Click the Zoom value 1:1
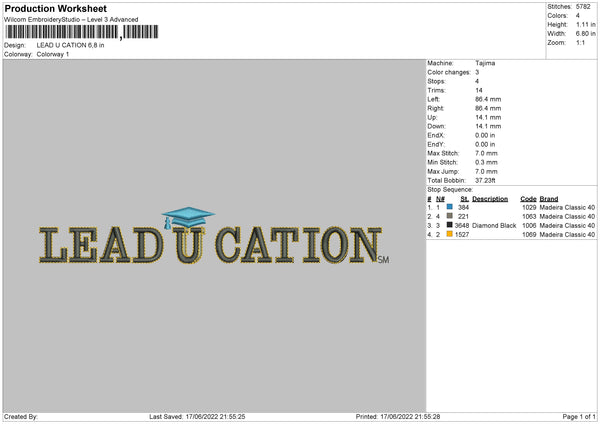This screenshot has height=424, width=600. tap(580, 43)
